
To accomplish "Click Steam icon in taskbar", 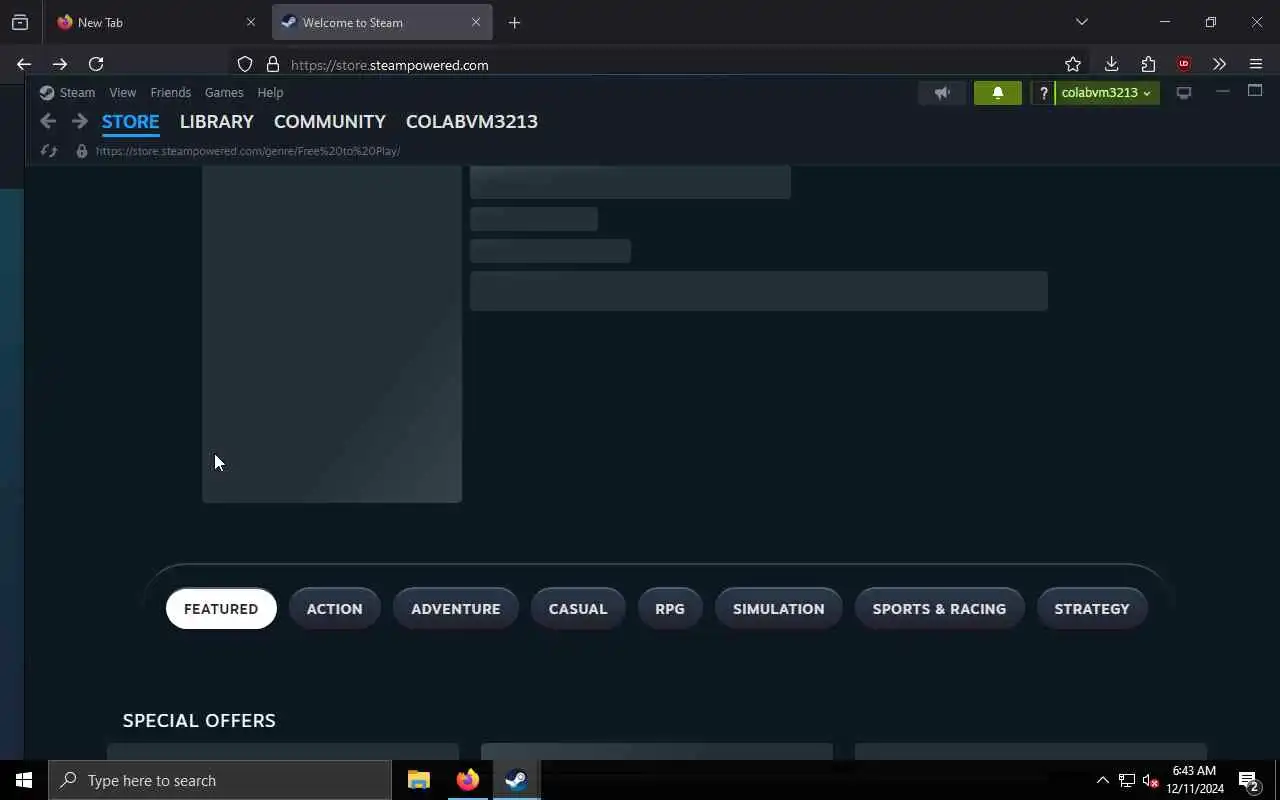I will click(516, 780).
